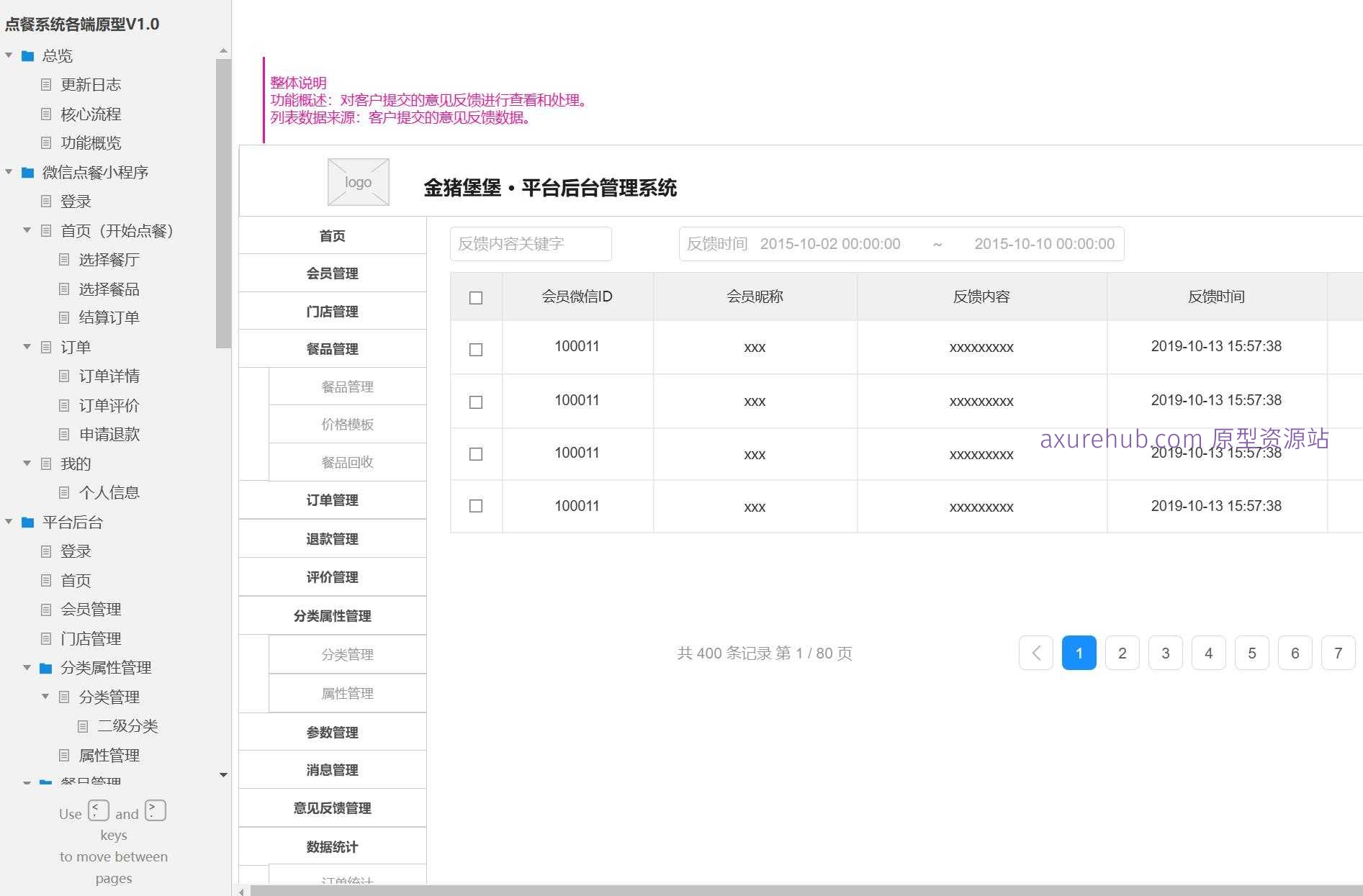
Task: Open 申请退款 page in tree
Action: click(x=109, y=434)
